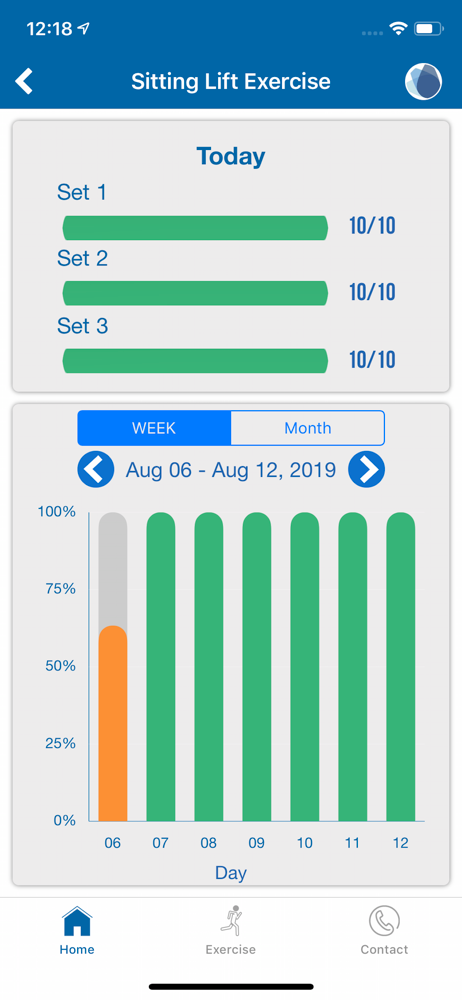Viewport: 462px width, 1000px height.
Task: Tap the battery status icon
Action: pyautogui.click(x=428, y=29)
